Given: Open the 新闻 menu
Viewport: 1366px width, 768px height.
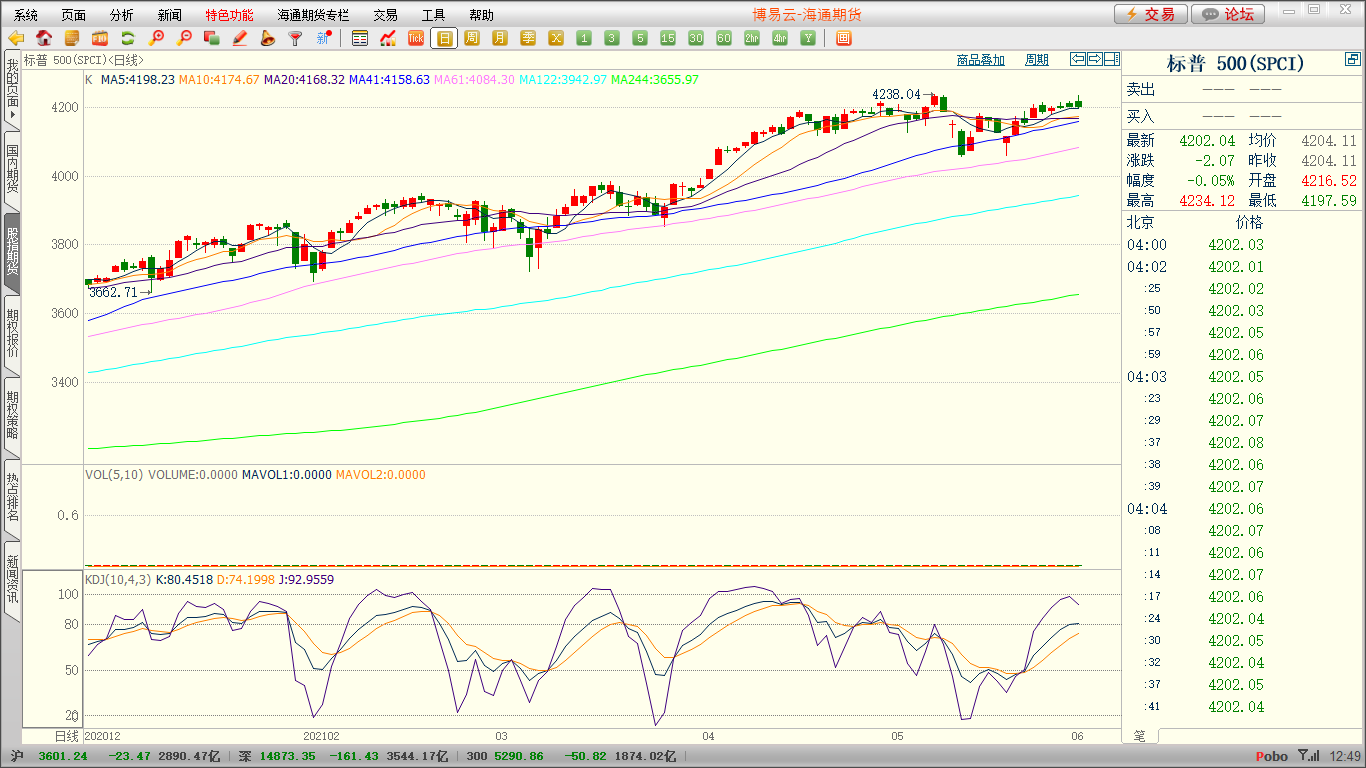Looking at the screenshot, I should click(170, 15).
